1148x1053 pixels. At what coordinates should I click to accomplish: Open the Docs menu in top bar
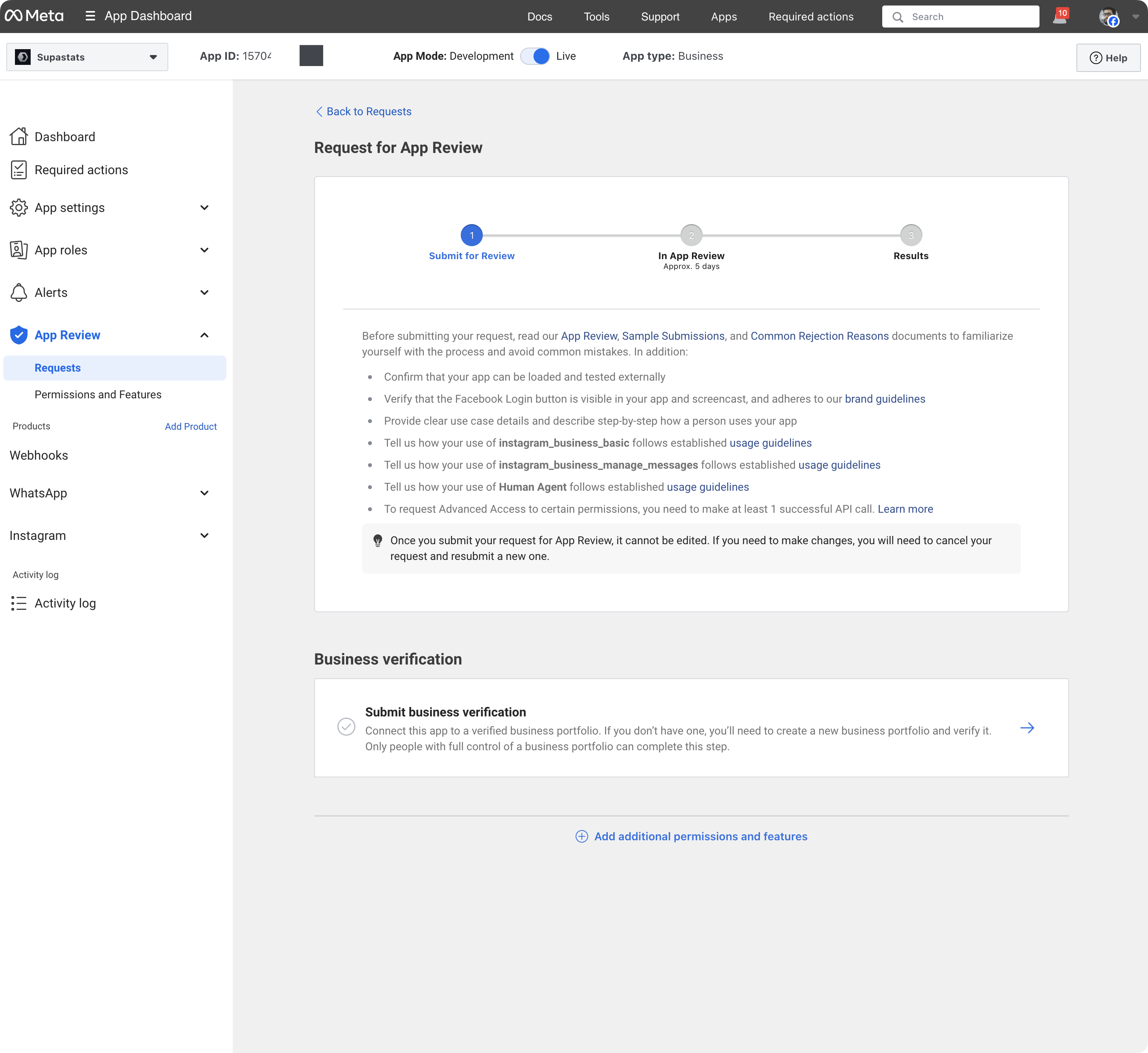tap(539, 17)
